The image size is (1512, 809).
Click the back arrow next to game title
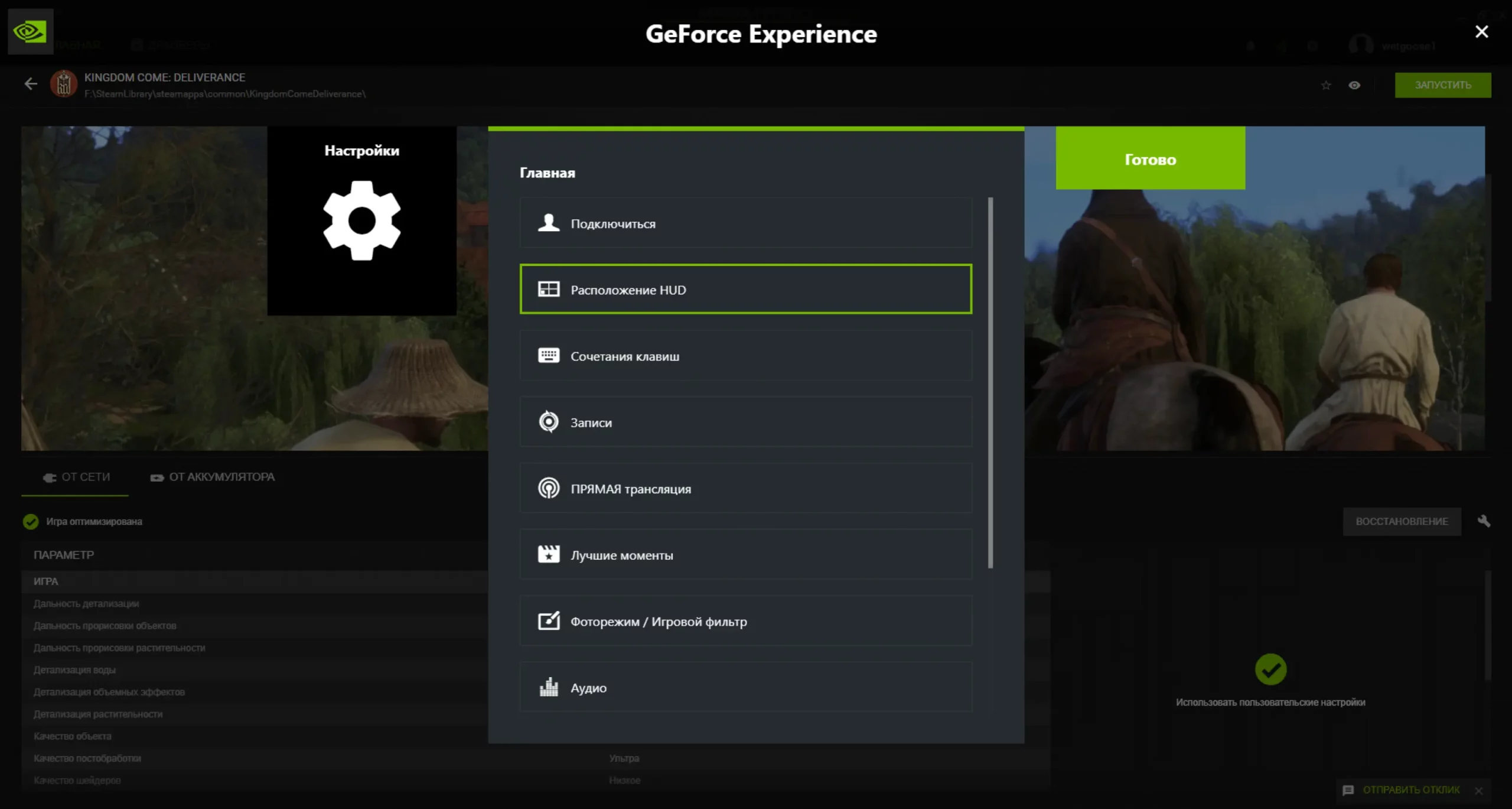31,84
